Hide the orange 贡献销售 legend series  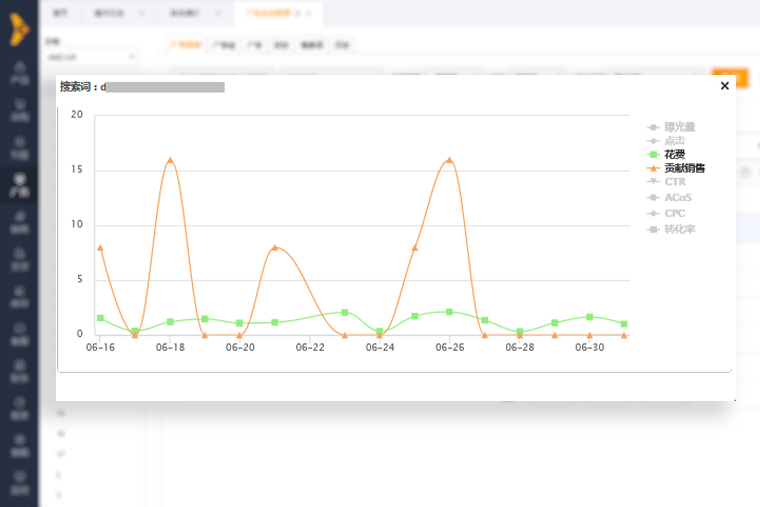683,169
